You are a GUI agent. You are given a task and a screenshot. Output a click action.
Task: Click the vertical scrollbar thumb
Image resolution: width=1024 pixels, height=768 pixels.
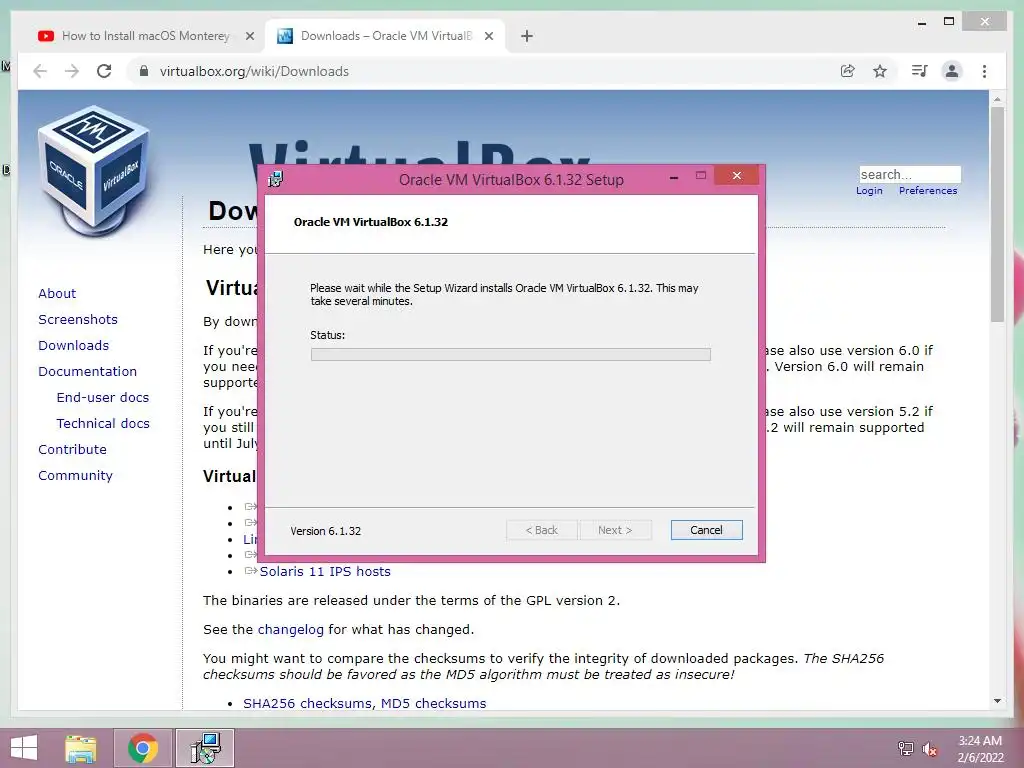click(997, 214)
